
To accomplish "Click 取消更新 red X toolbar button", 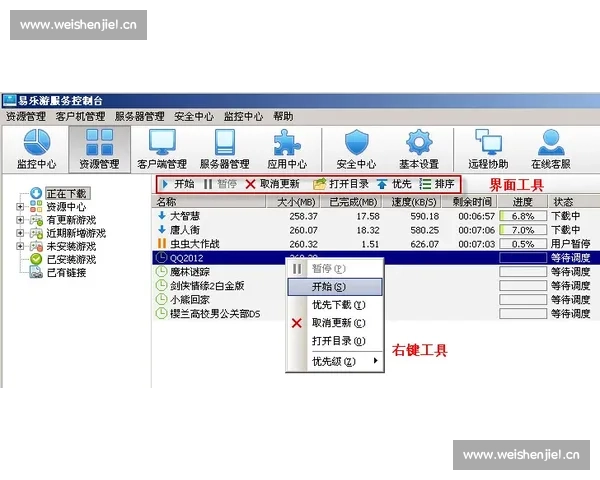I will pos(272,184).
